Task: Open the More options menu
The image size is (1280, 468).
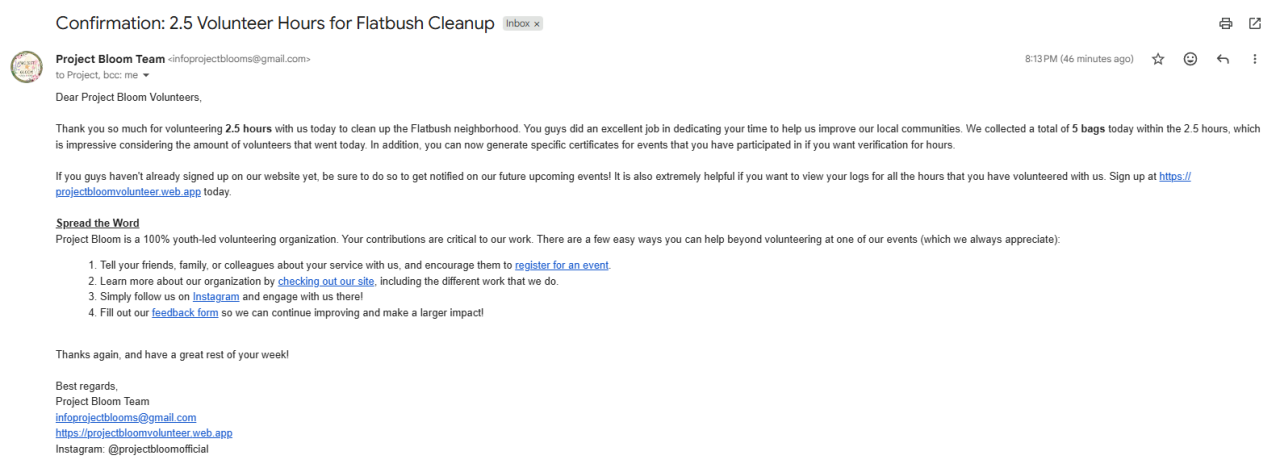Action: point(1255,59)
